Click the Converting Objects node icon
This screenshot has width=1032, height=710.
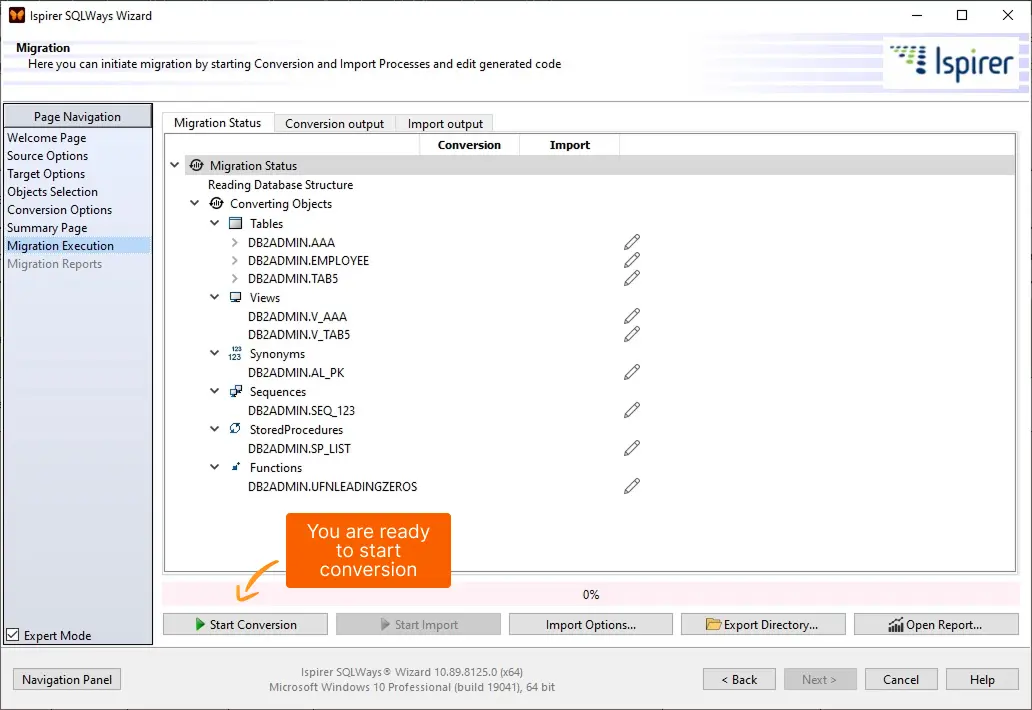tap(216, 203)
